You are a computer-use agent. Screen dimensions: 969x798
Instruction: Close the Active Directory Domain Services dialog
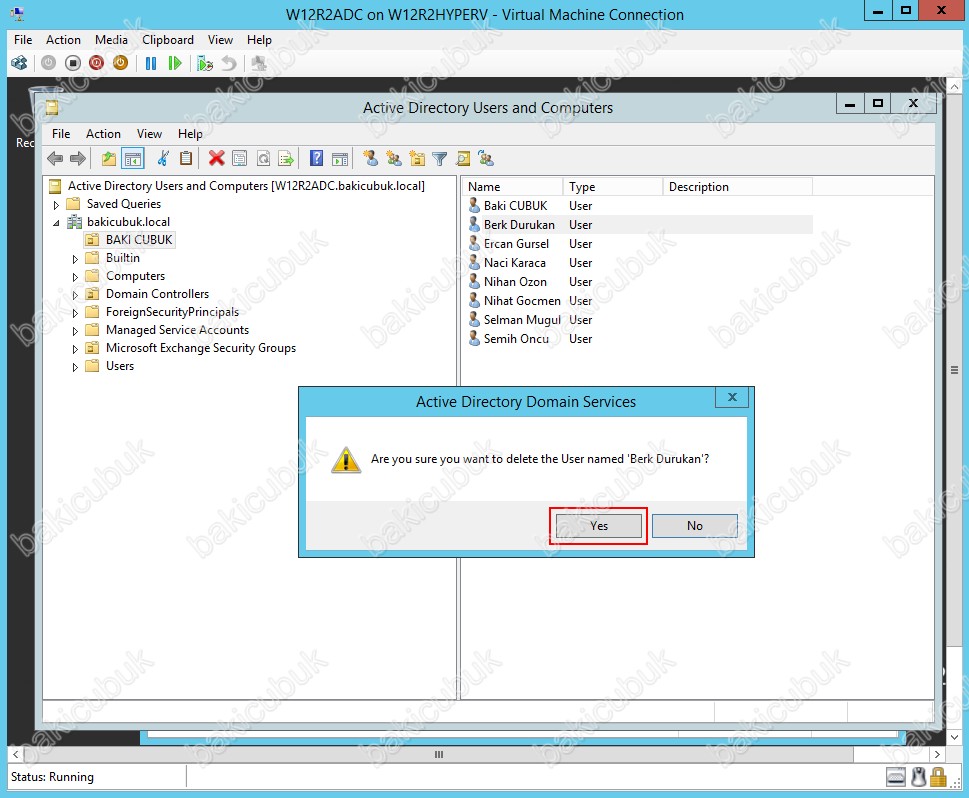pyautogui.click(x=732, y=397)
